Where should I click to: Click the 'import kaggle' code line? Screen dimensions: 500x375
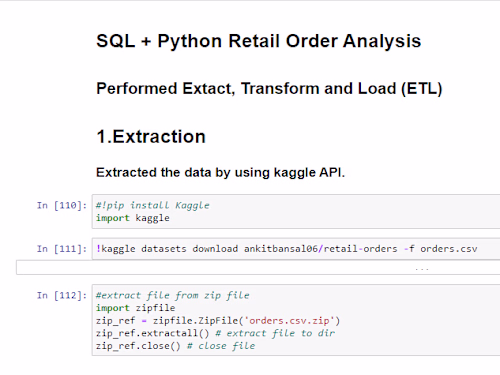[133, 218]
